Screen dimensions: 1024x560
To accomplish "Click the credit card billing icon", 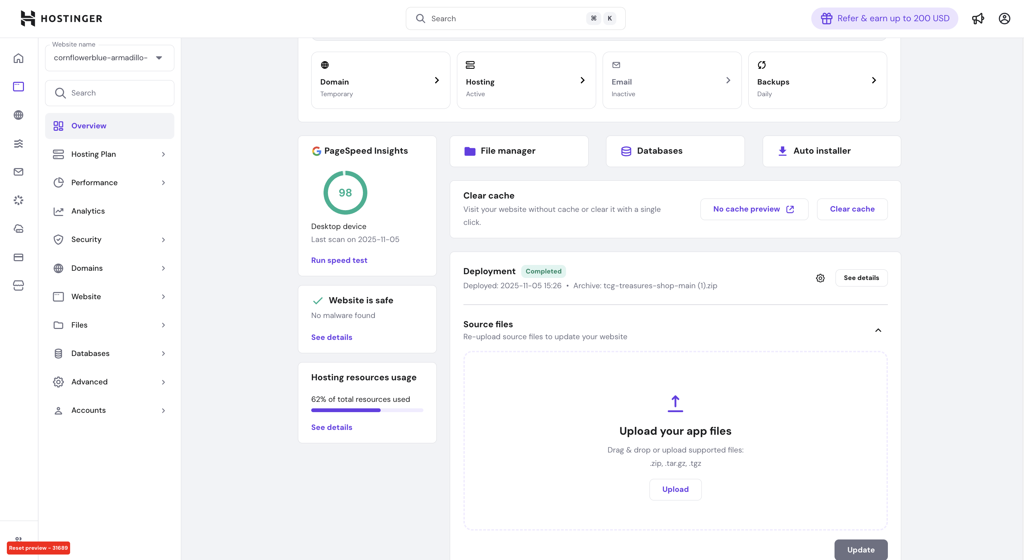I will pyautogui.click(x=18, y=257).
